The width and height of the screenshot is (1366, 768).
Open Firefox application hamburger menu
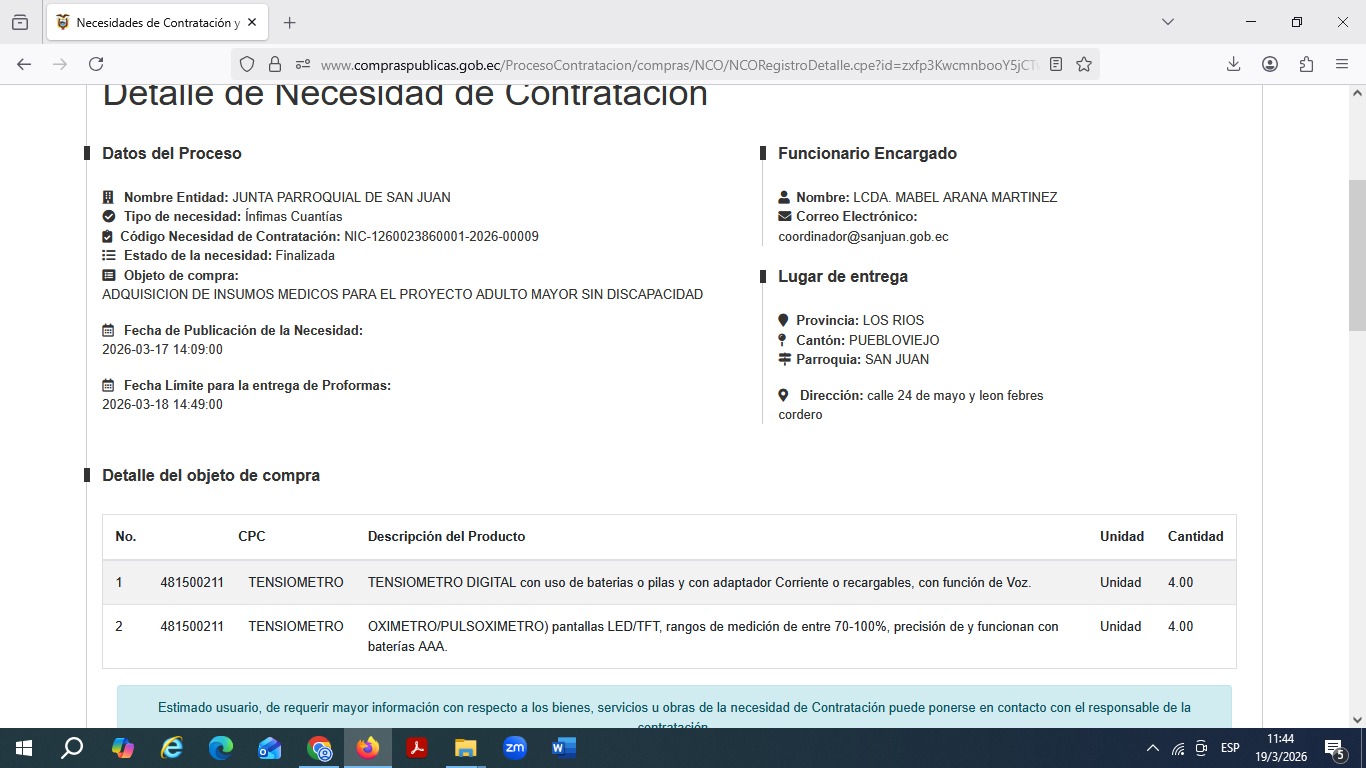click(x=1342, y=64)
